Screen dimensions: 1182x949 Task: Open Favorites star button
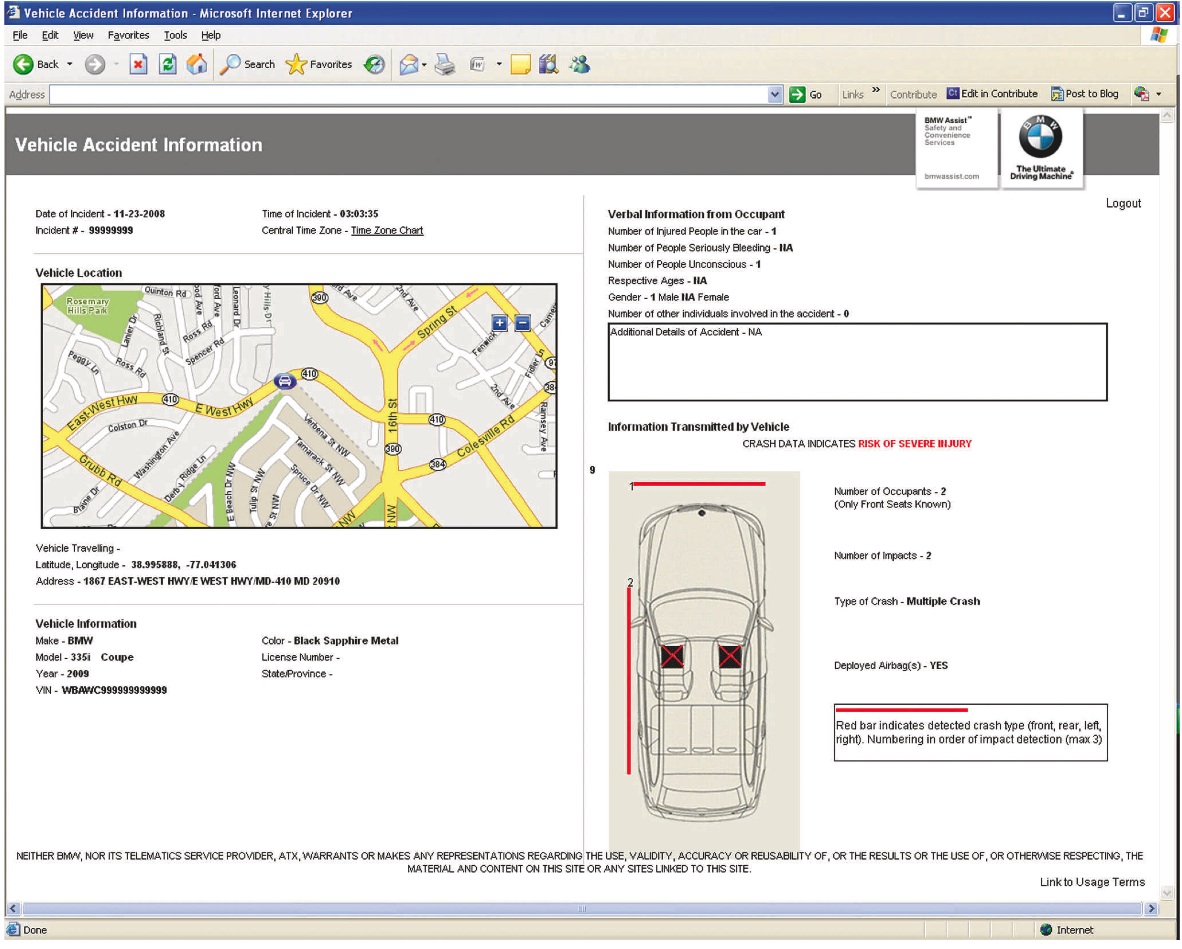[319, 65]
